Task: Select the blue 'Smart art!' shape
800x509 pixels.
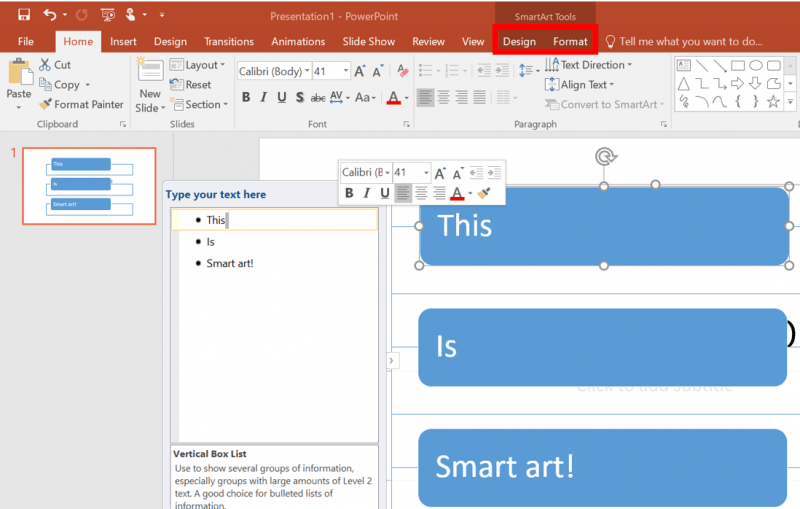Action: [x=603, y=467]
